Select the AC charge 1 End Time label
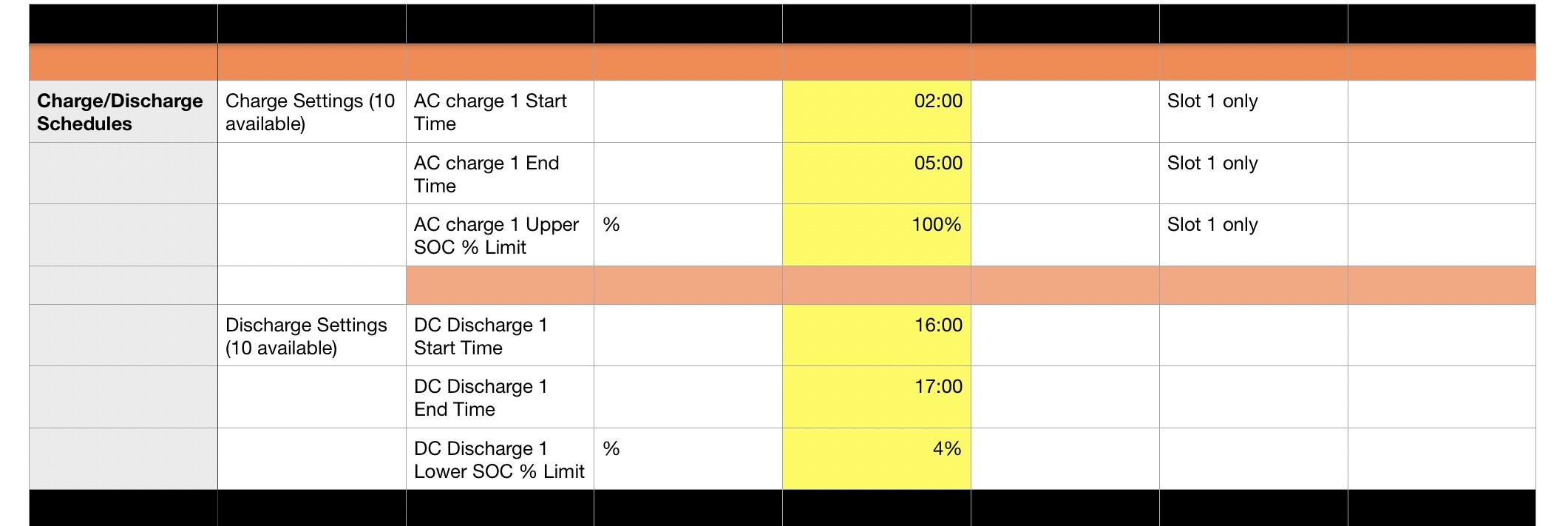The width and height of the screenshot is (1568, 526). [x=500, y=173]
